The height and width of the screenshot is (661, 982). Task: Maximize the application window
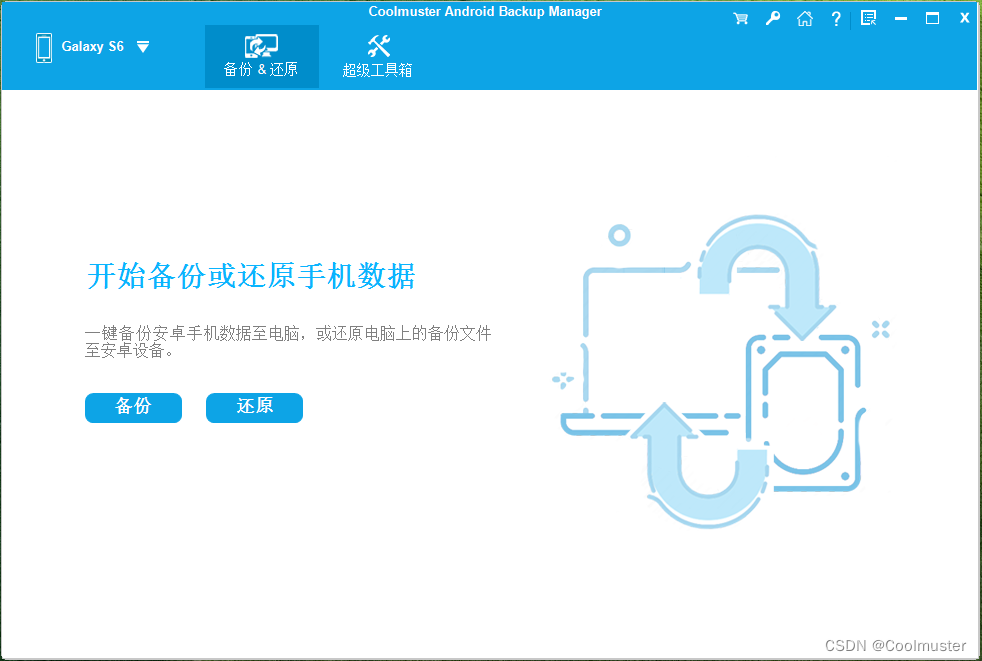933,17
